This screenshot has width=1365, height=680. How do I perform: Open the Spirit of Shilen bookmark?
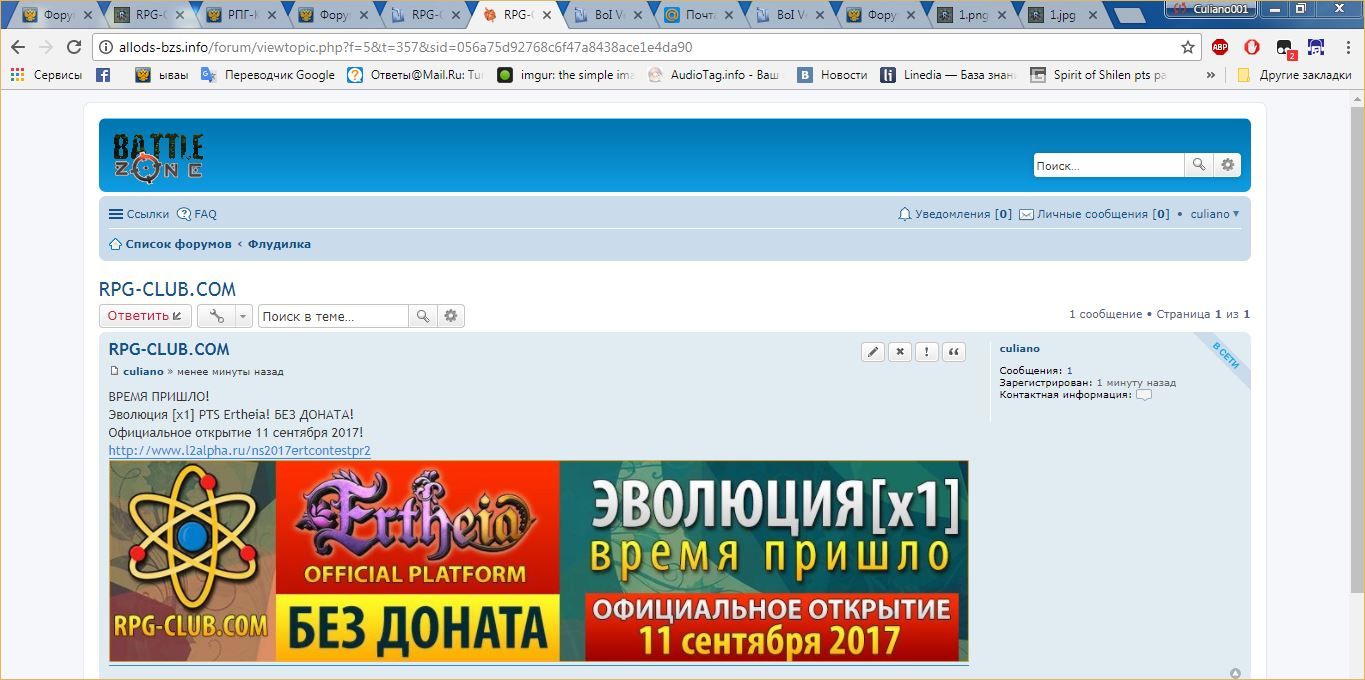[x=1098, y=75]
